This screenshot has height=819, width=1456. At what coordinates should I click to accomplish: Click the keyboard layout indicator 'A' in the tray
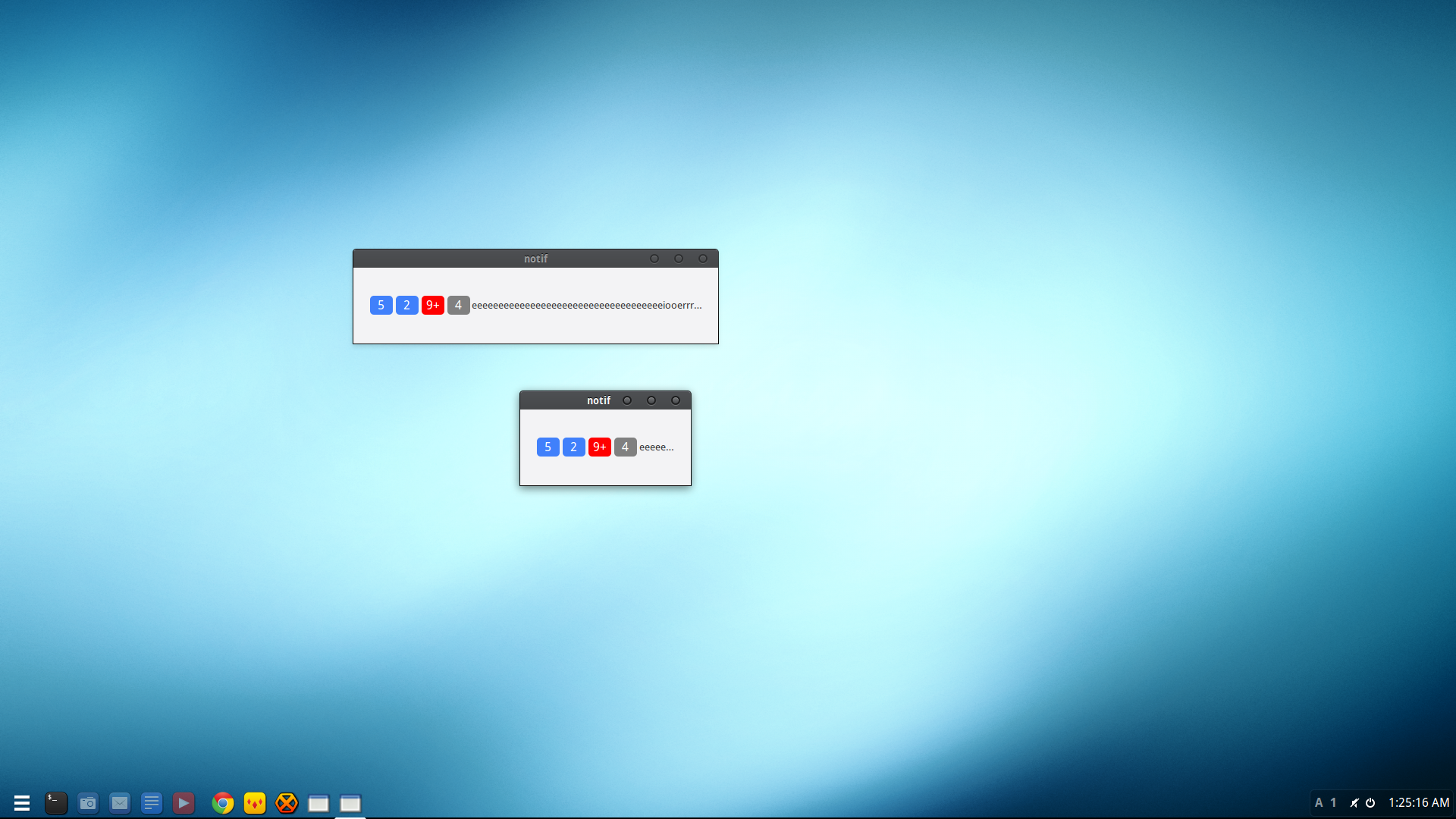point(1319,802)
